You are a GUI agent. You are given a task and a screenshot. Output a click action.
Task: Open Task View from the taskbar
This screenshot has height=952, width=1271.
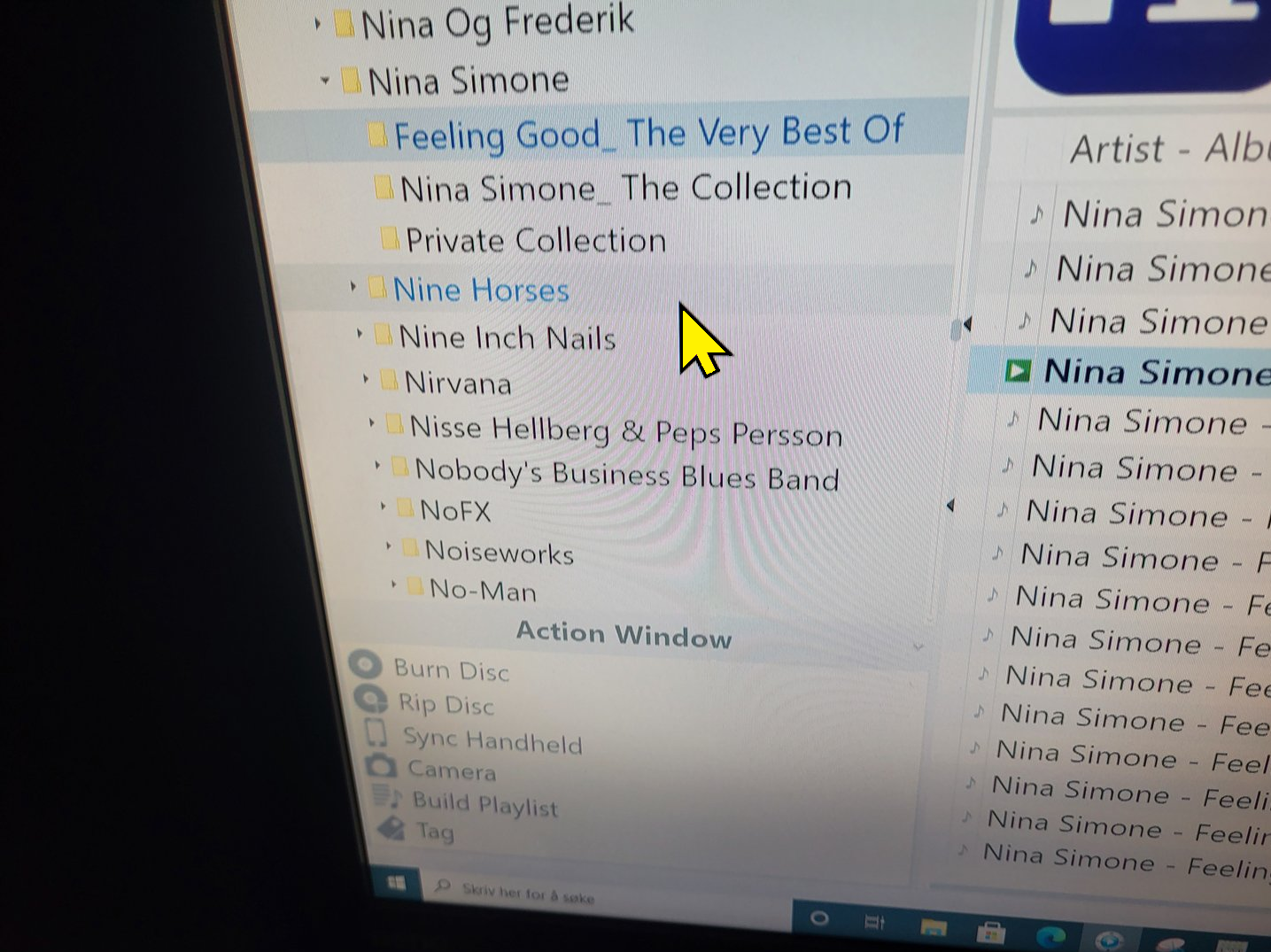(x=875, y=924)
